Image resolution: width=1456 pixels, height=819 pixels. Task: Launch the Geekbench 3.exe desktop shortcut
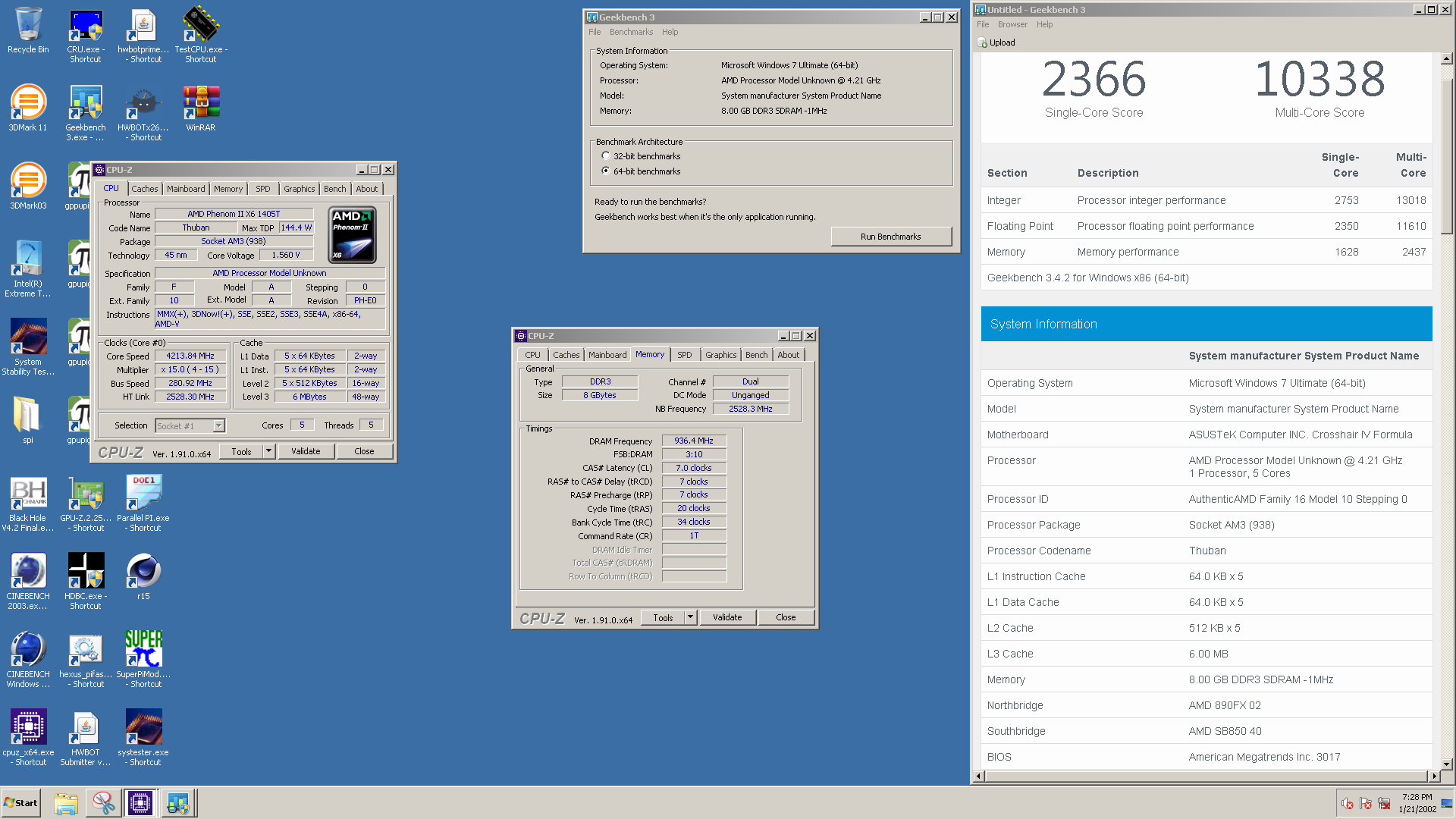pos(86,112)
